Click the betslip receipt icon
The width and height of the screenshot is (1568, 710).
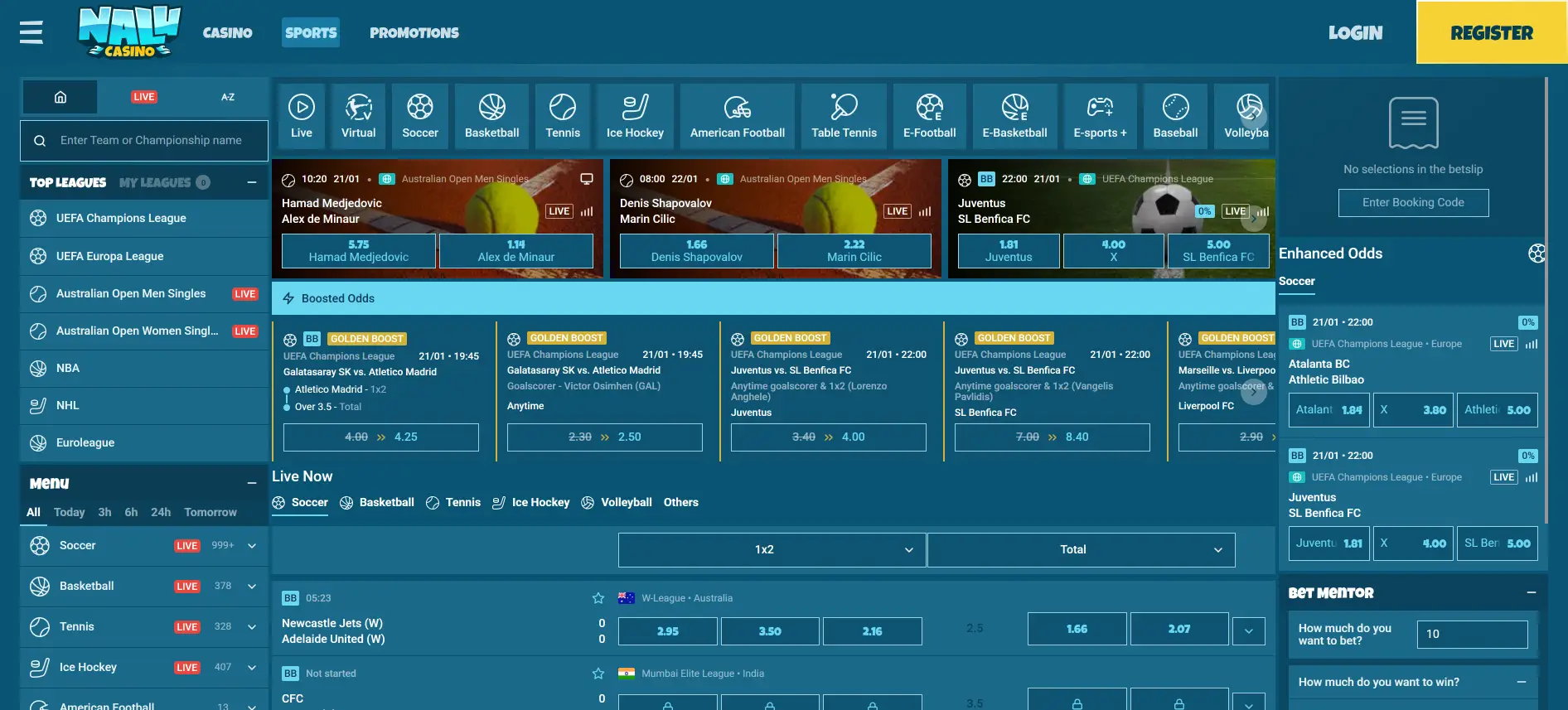point(1414,123)
